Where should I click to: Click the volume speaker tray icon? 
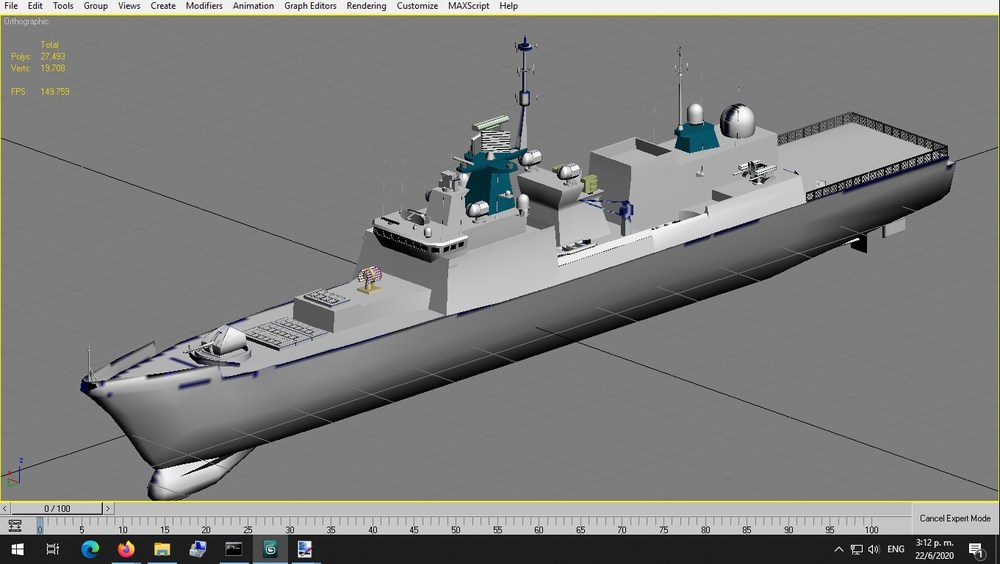(x=874, y=549)
